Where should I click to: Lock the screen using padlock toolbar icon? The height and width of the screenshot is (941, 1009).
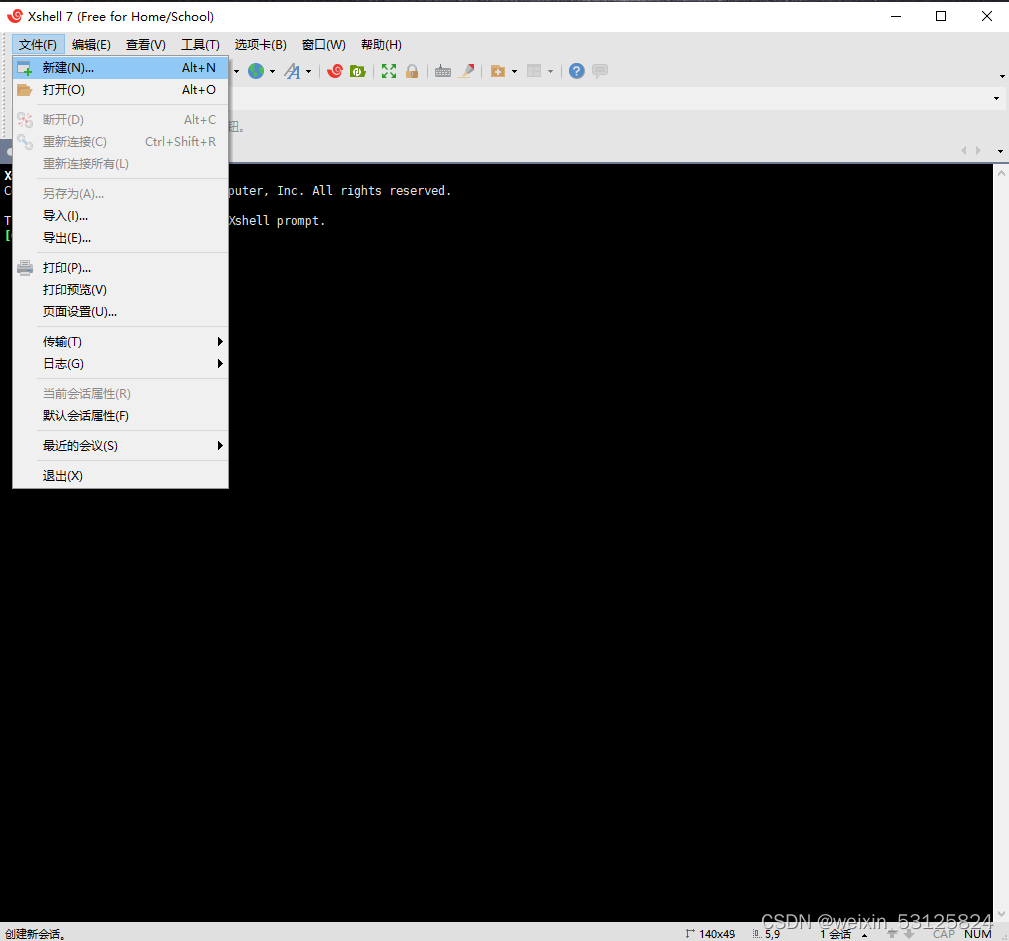pos(412,71)
